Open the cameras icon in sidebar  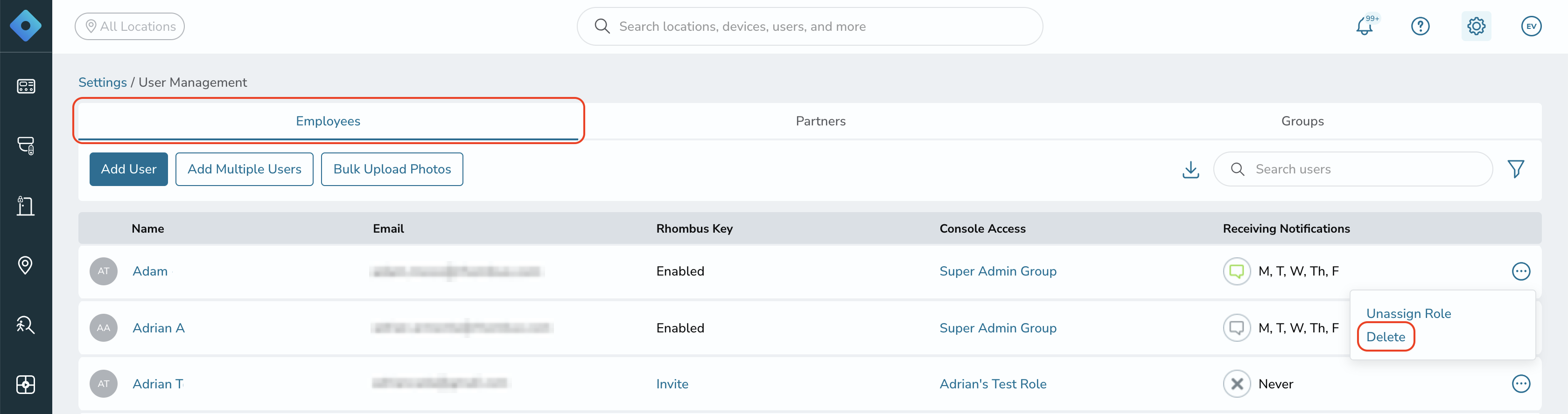(x=26, y=146)
